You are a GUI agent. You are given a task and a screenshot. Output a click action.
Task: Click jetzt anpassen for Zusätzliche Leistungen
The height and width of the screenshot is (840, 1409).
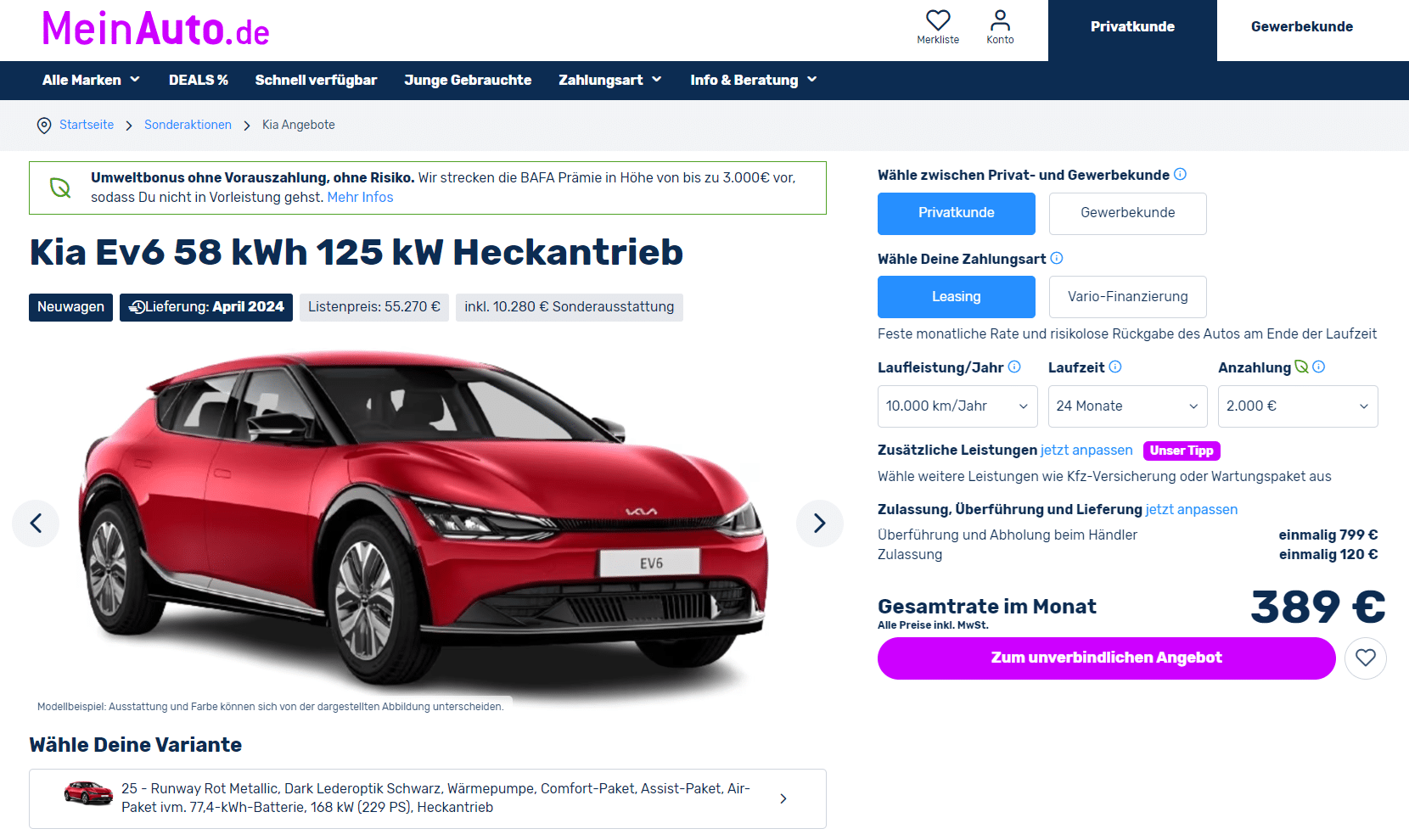coord(1086,450)
